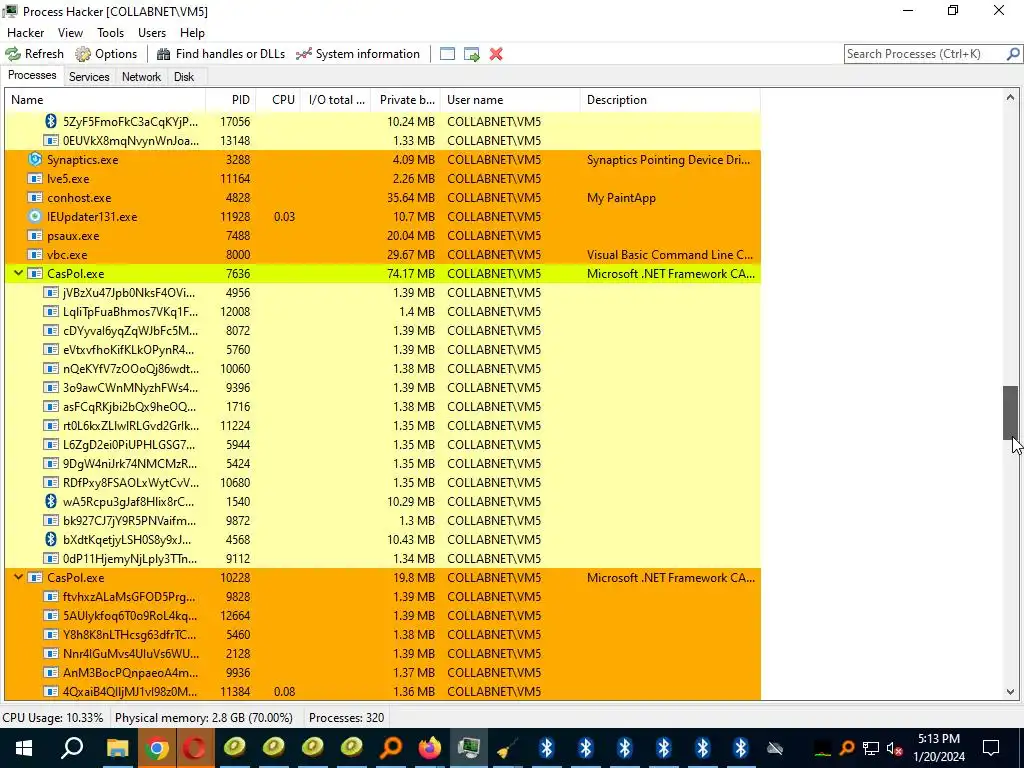Open the Tools menu
This screenshot has width=1024, height=768.
[110, 33]
